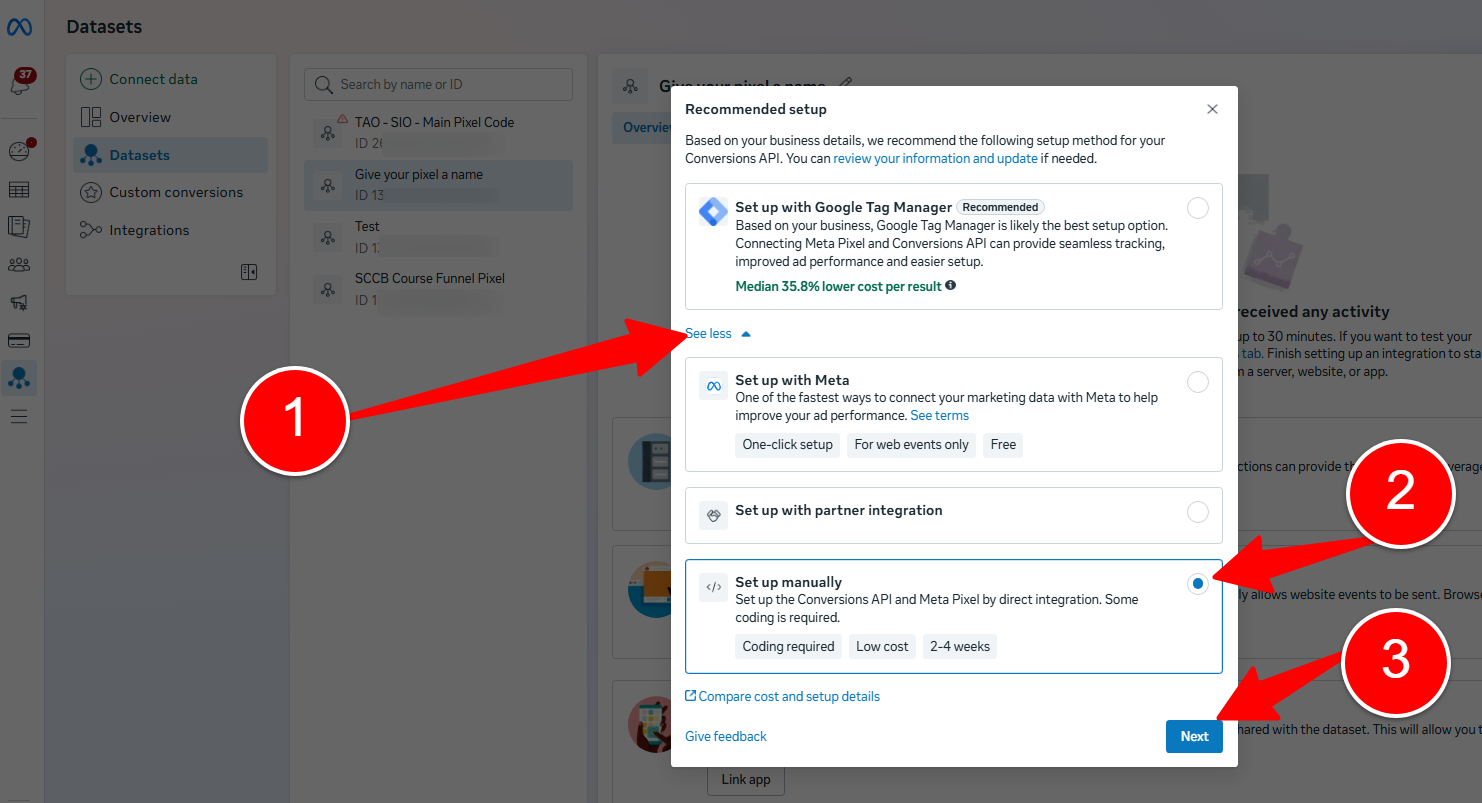Click the Coding required tag
The width and height of the screenshot is (1482, 803).
pyautogui.click(x=788, y=647)
